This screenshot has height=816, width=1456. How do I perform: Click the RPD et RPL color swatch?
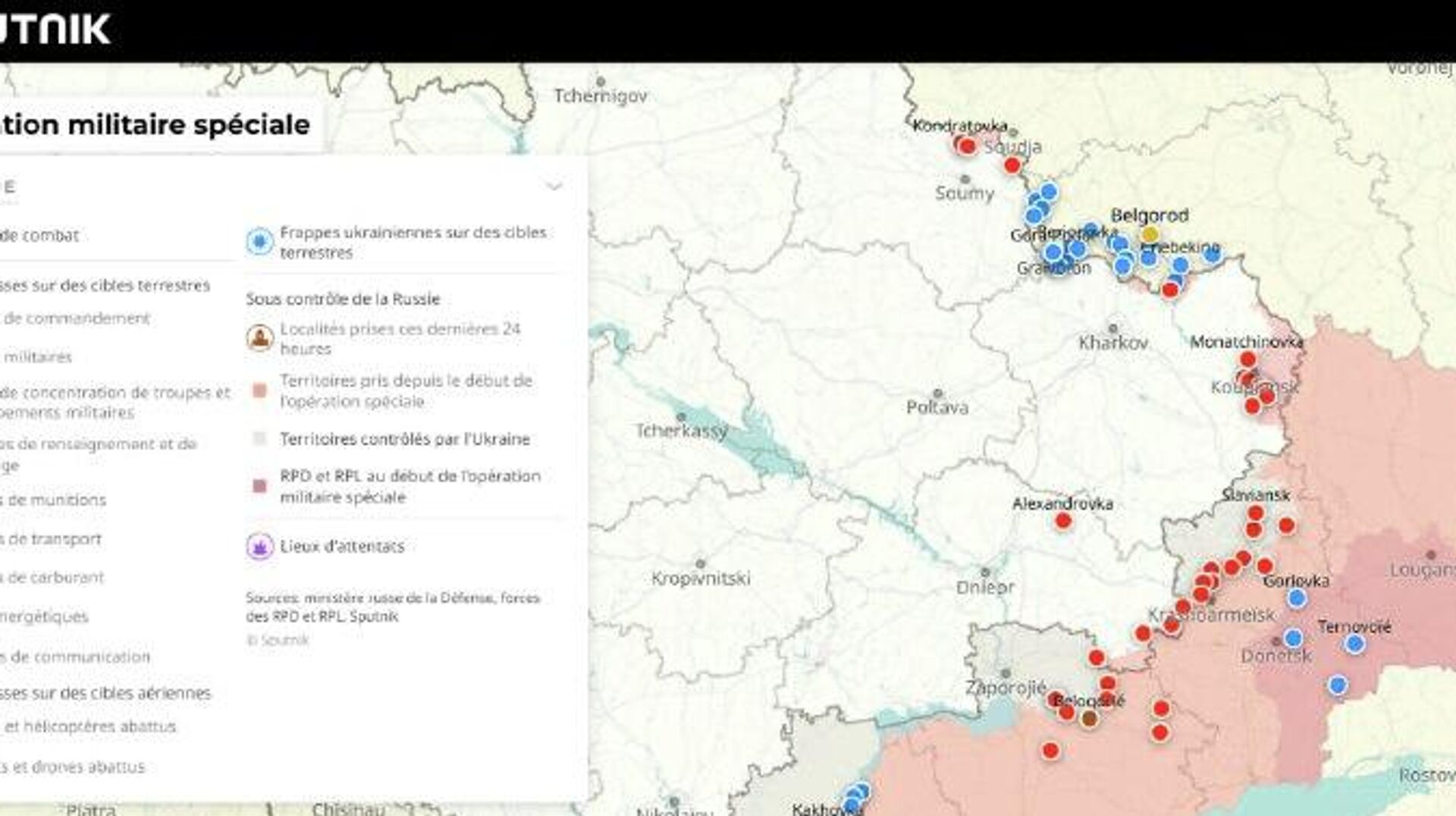tap(259, 486)
